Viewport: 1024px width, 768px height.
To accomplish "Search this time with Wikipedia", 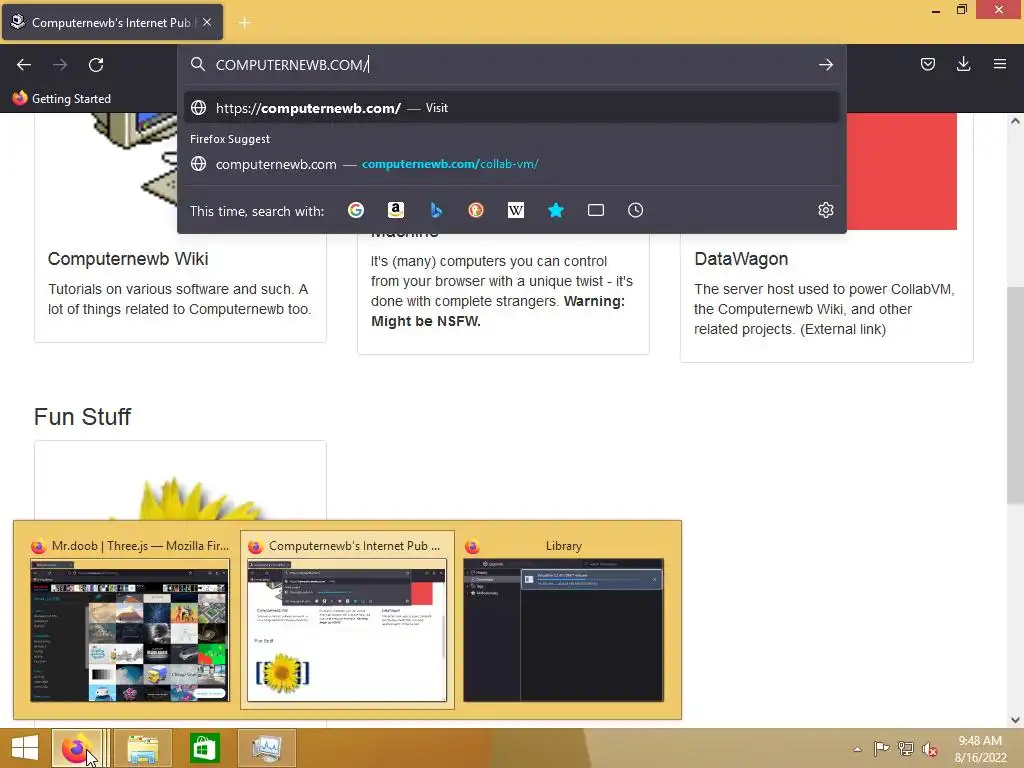I will (516, 210).
